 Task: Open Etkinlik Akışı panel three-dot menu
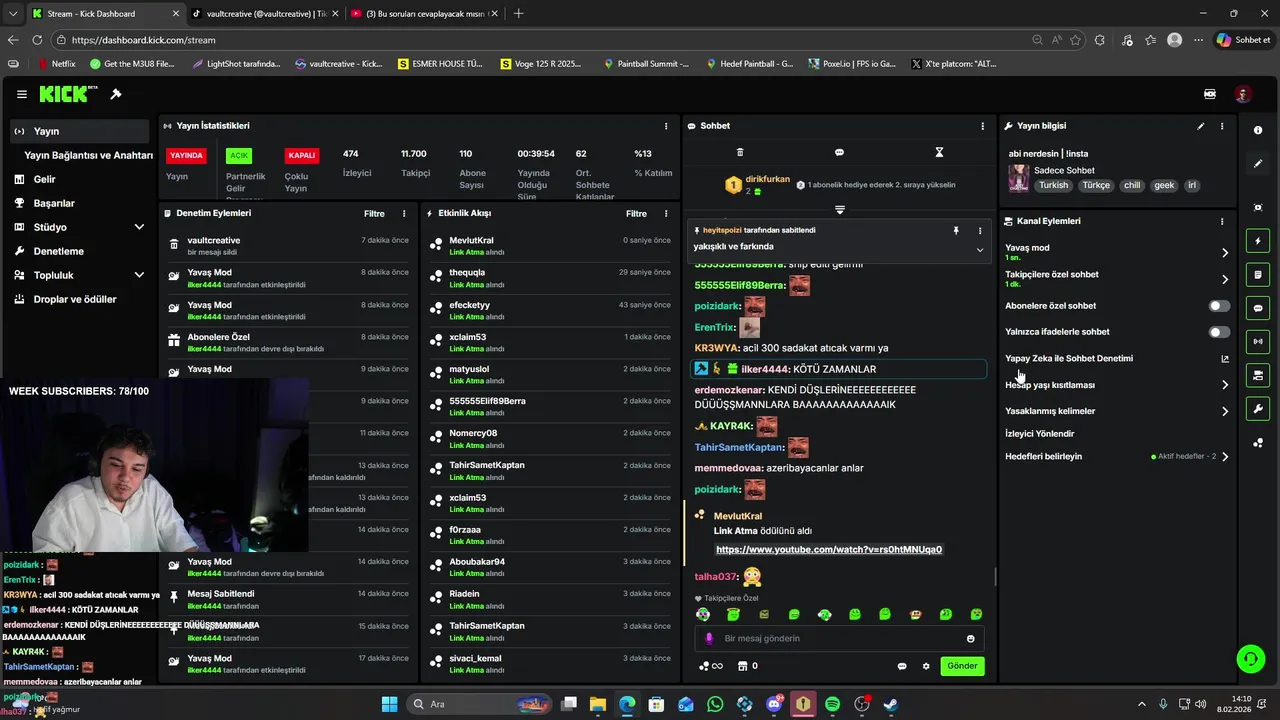tap(666, 213)
